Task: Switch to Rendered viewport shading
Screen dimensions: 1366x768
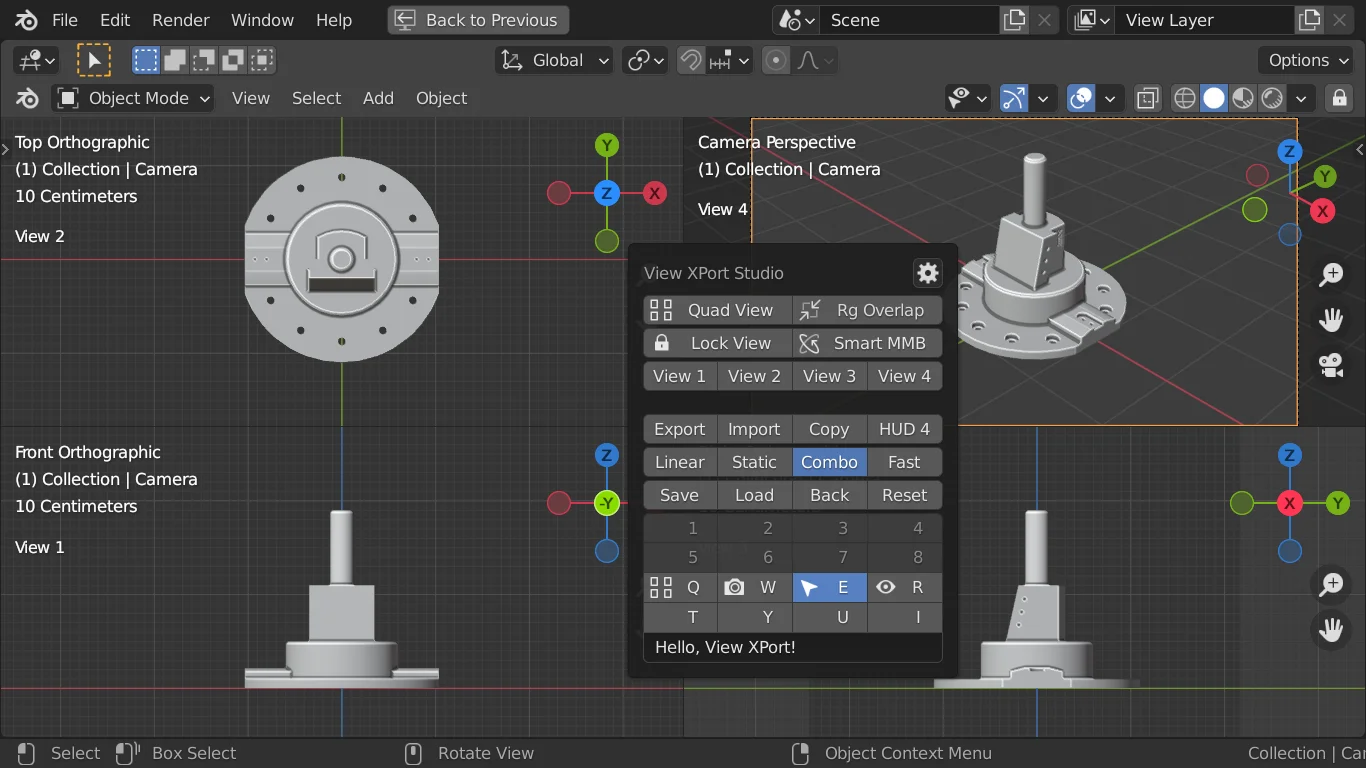Action: pos(1272,98)
